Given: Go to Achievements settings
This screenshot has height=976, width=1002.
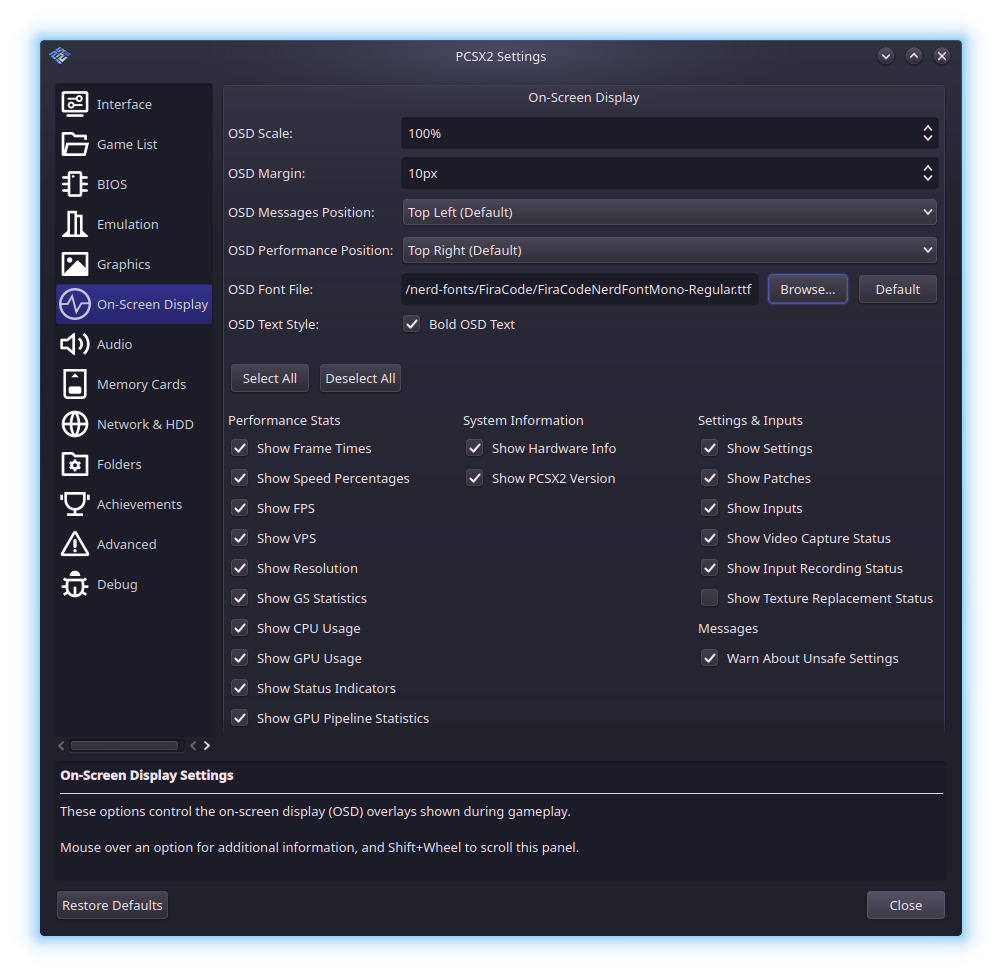Looking at the screenshot, I should [134, 504].
